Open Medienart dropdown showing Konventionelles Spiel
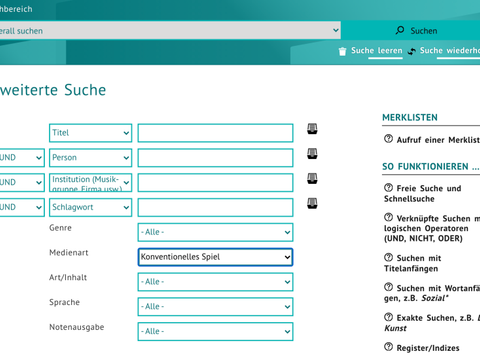The width and height of the screenshot is (480, 360). [x=215, y=257]
